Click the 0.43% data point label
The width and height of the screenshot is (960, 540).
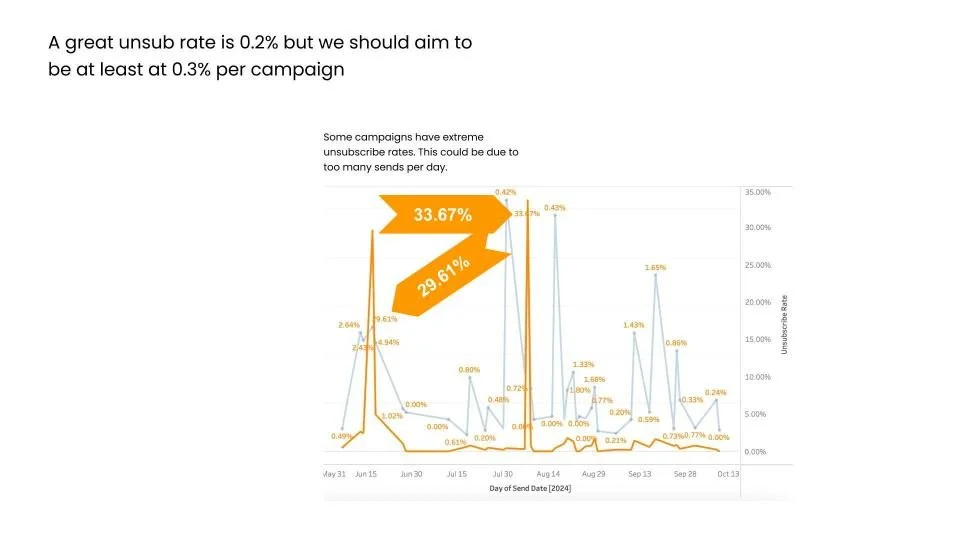[555, 208]
